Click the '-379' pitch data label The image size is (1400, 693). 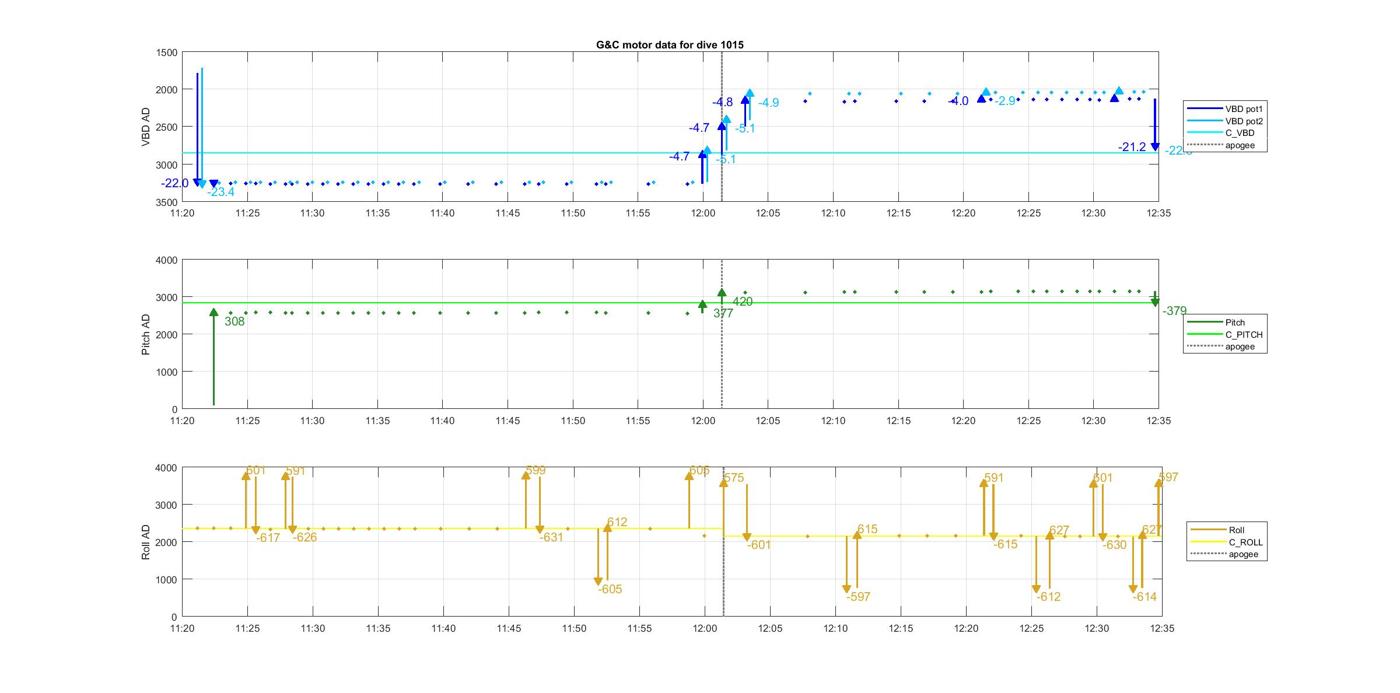click(1175, 311)
